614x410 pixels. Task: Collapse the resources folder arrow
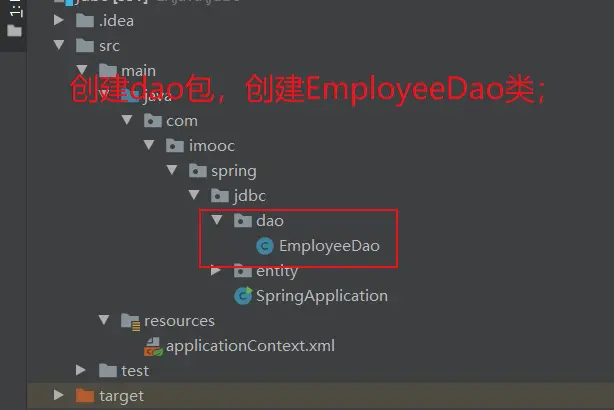click(104, 320)
